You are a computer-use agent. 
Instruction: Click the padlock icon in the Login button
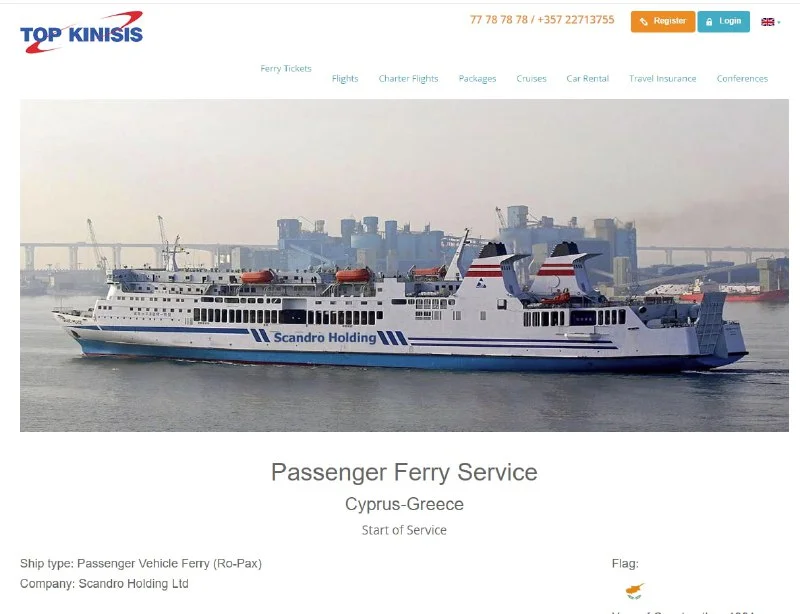[709, 22]
